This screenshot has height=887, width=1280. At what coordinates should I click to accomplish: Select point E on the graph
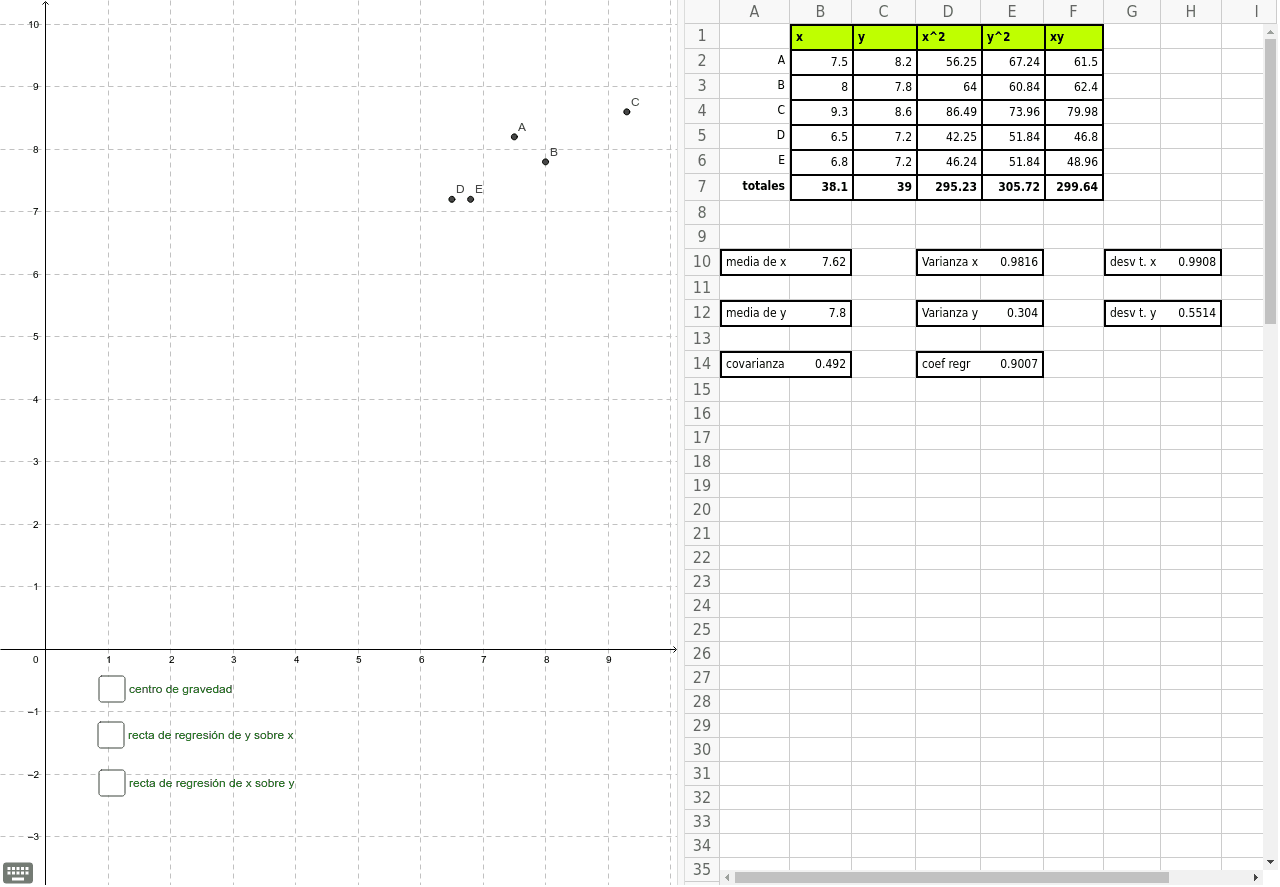point(471,199)
